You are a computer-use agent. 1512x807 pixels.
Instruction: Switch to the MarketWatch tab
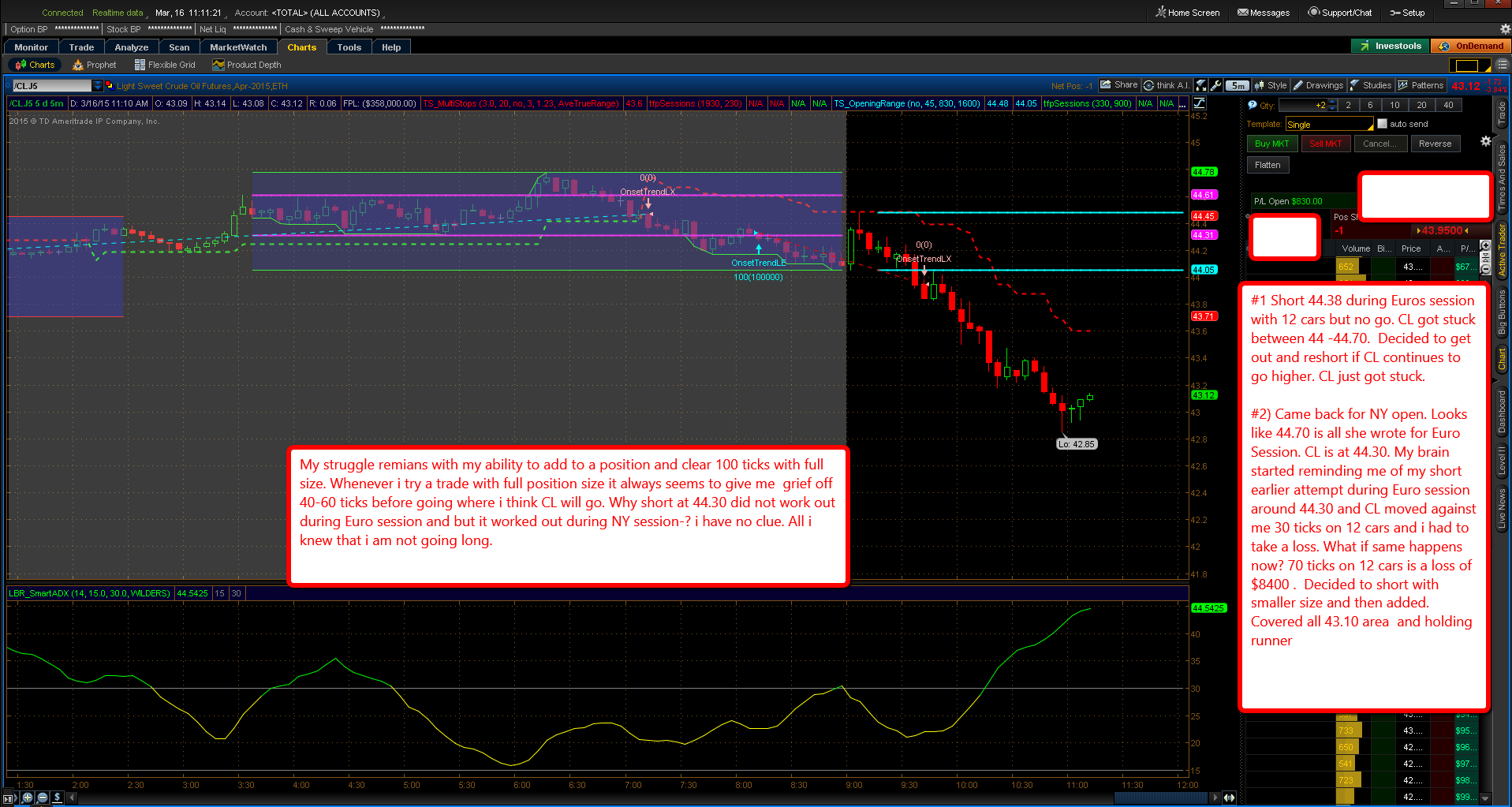coord(238,47)
